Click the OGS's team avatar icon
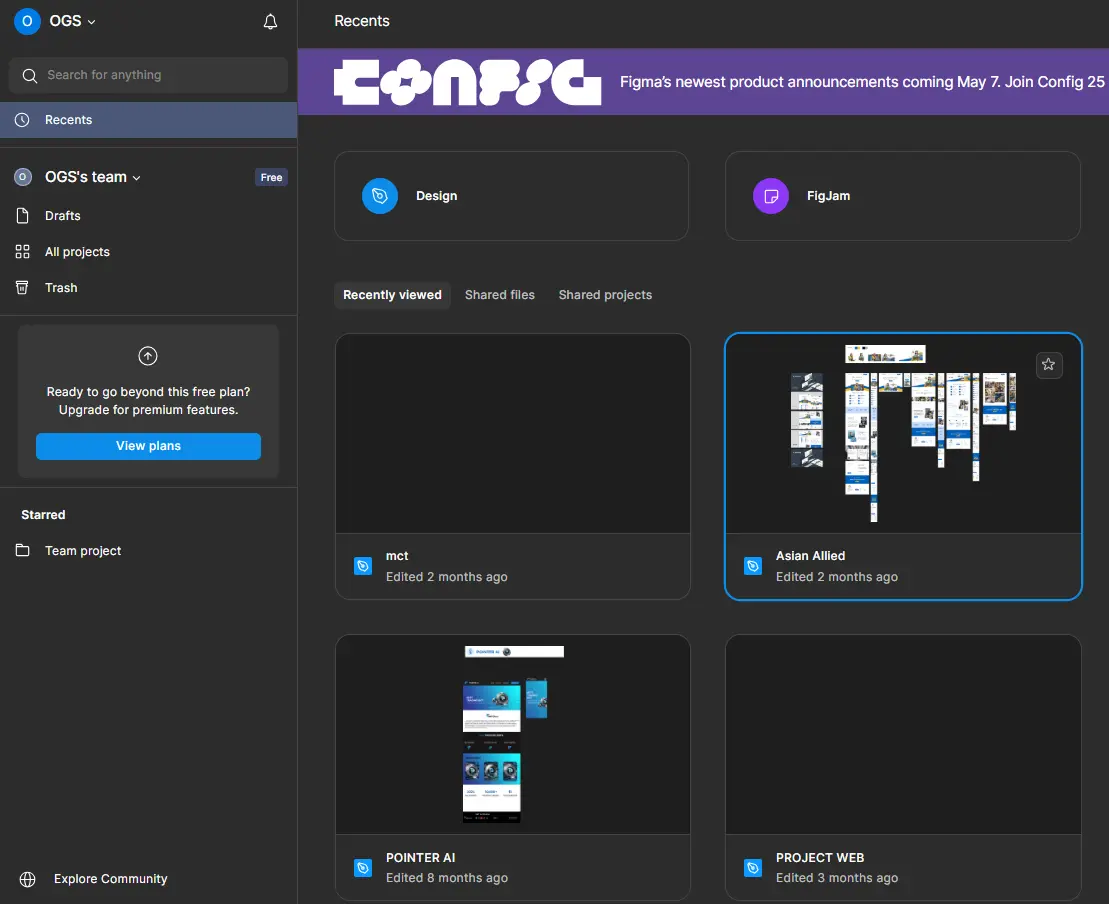 [23, 177]
